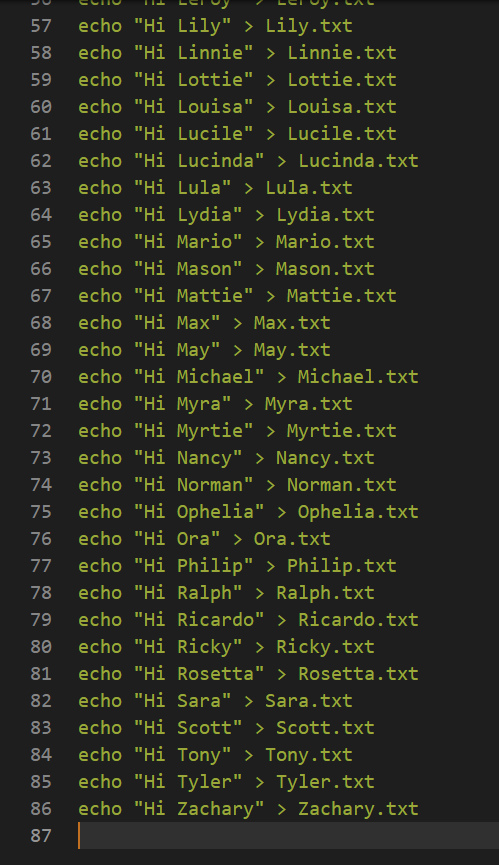Click the empty highlighted line 87
Viewport: 499px width, 865px height.
click(x=288, y=836)
